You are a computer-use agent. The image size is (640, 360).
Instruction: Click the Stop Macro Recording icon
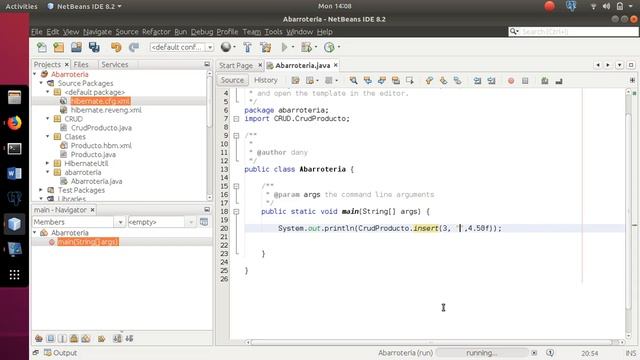pos(525,81)
